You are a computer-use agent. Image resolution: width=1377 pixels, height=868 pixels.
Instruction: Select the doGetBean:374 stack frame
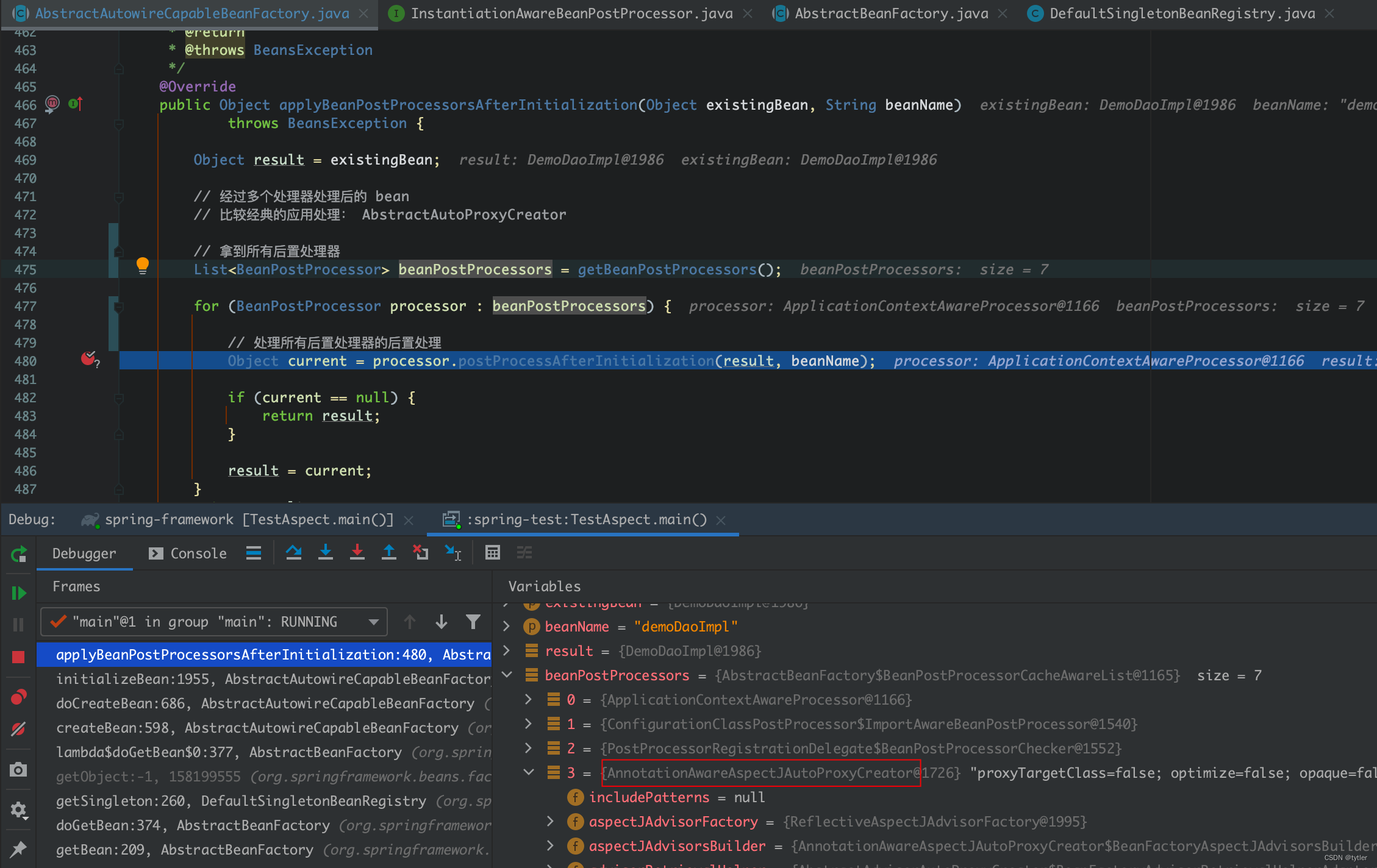(264, 825)
